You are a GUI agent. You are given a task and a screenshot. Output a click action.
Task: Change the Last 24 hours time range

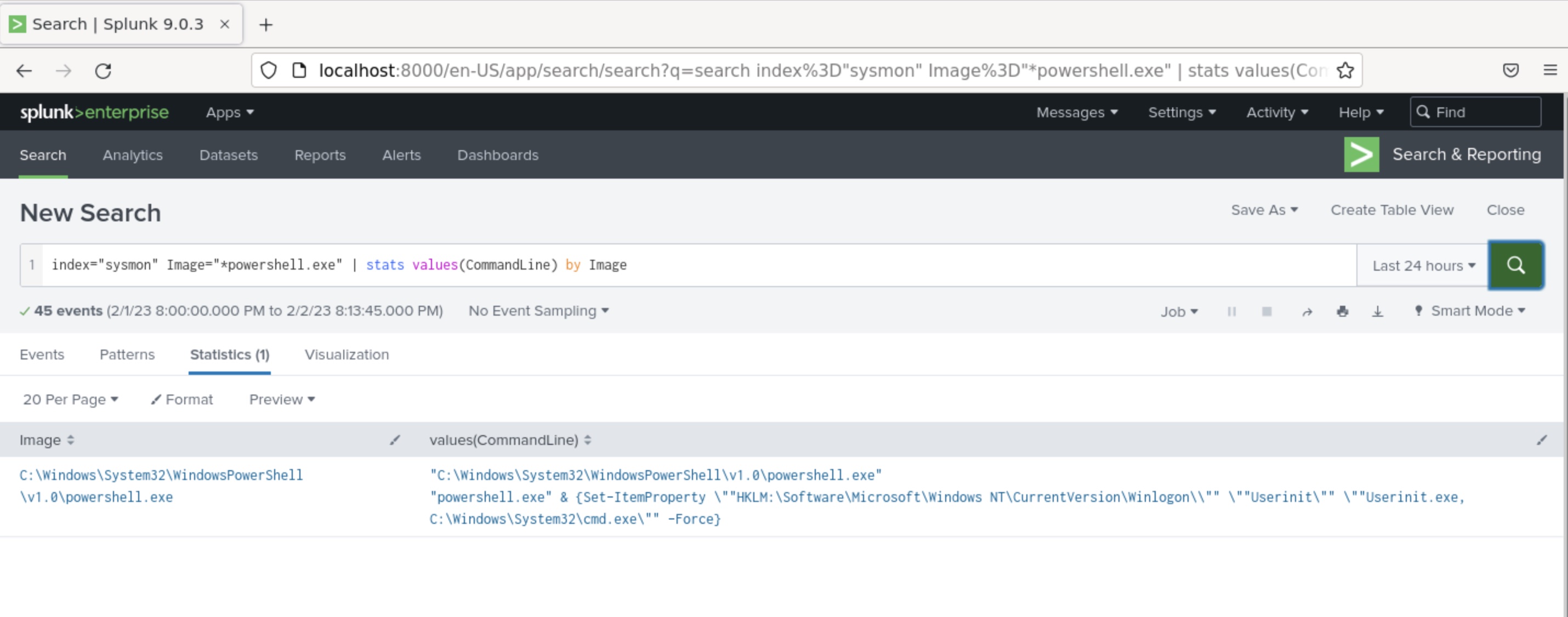[x=1423, y=265]
